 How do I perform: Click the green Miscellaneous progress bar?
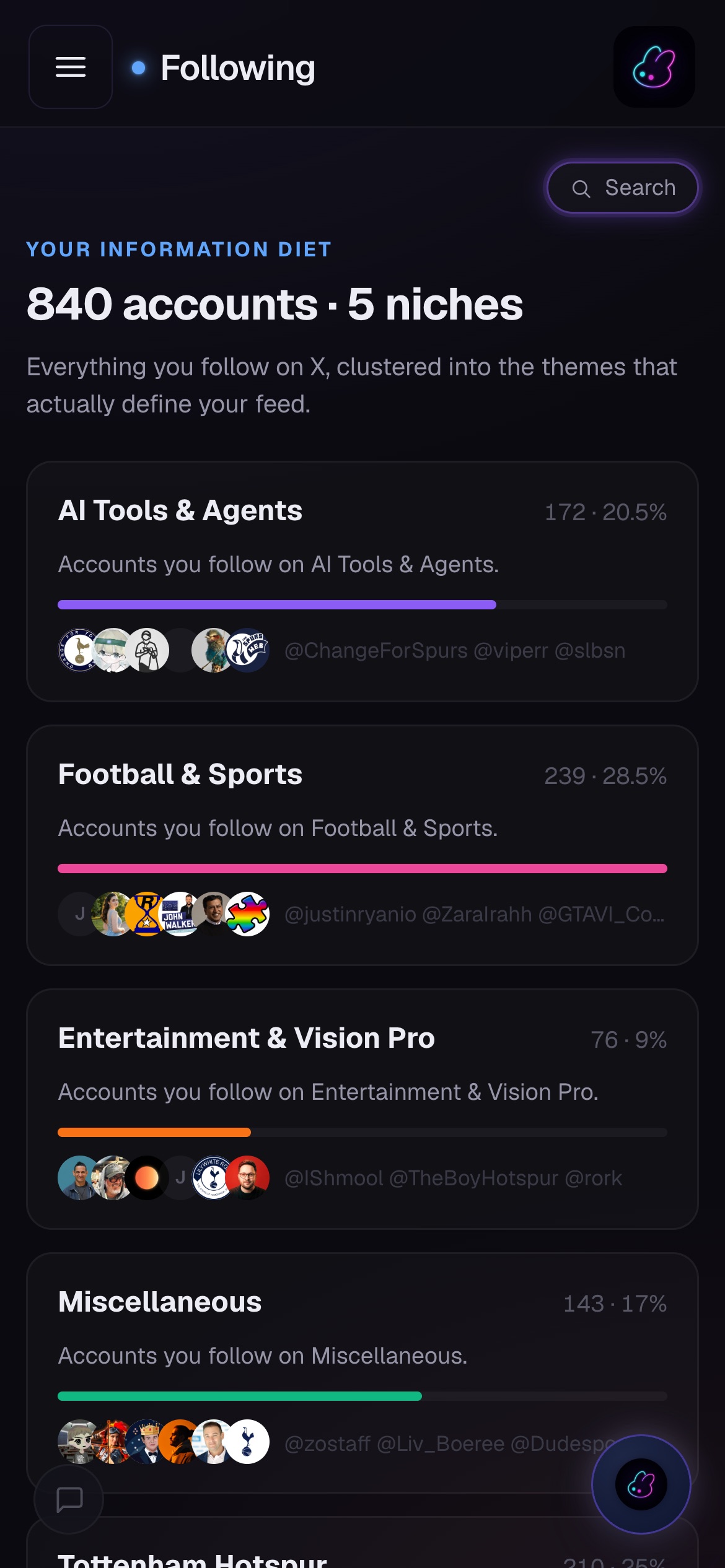(240, 1396)
